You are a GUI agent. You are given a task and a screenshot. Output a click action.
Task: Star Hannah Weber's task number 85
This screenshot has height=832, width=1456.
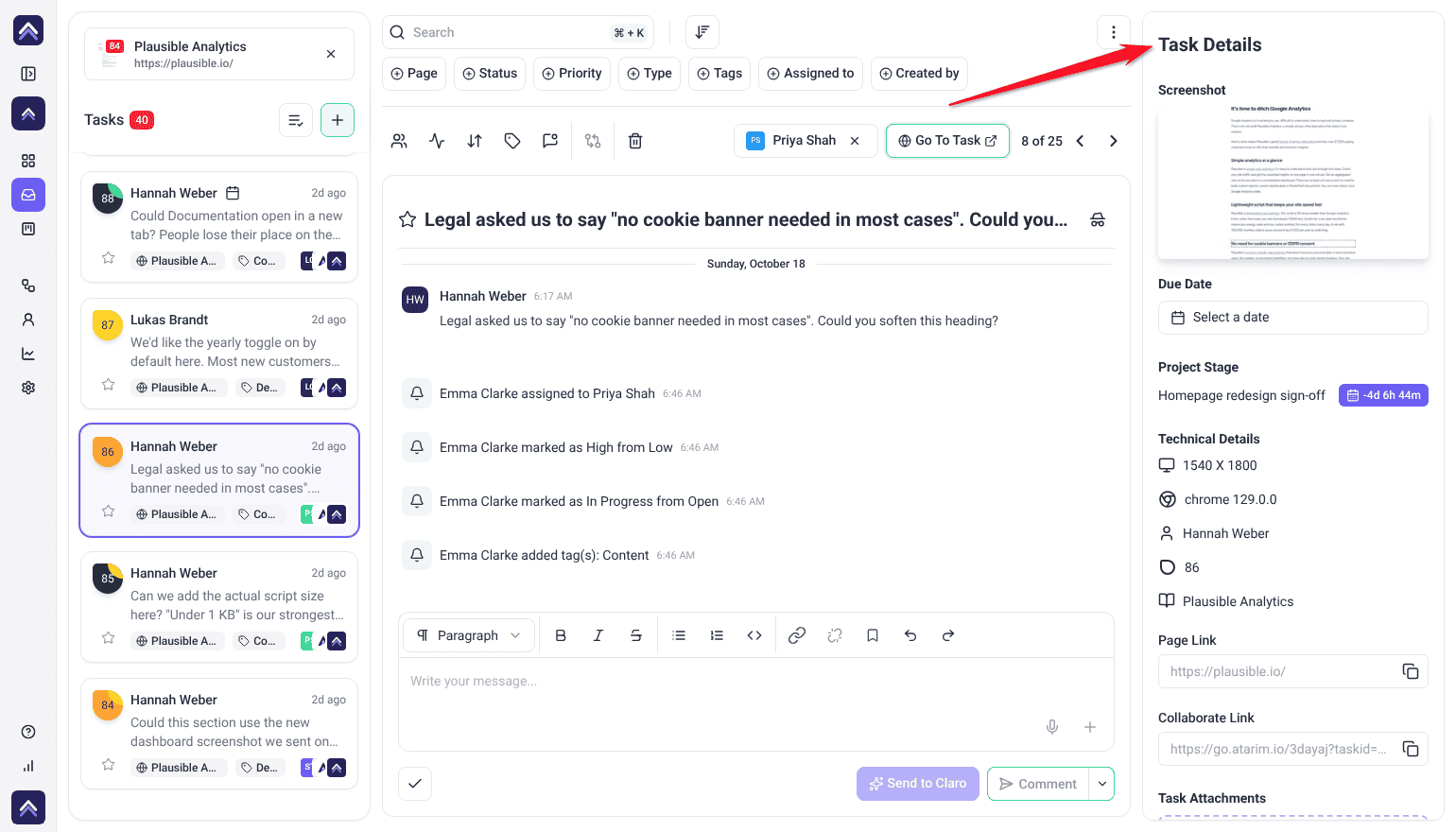pyautogui.click(x=109, y=638)
